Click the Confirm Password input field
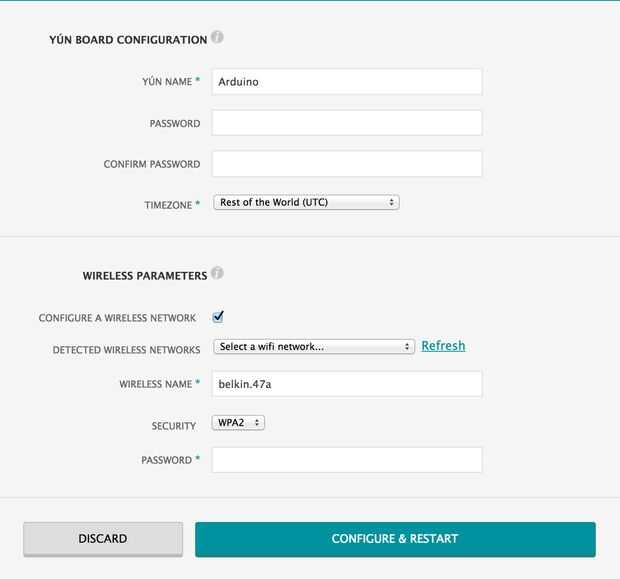This screenshot has height=579, width=620. tap(347, 164)
